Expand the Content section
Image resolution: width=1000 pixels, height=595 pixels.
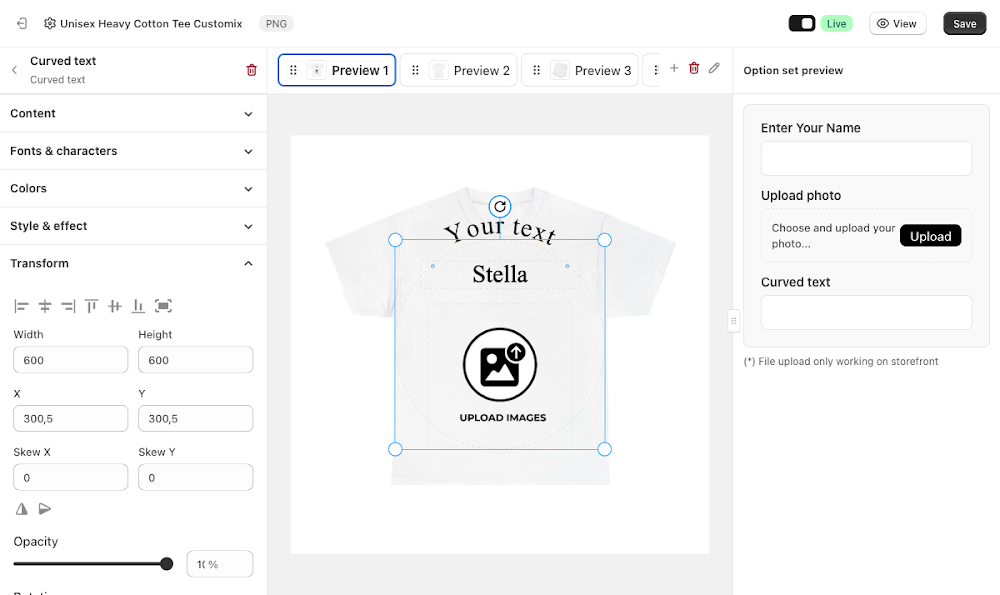(133, 114)
